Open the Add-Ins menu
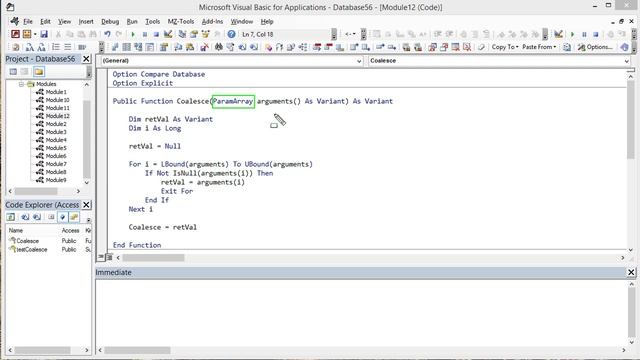The width and height of the screenshot is (640, 360). tap(212, 22)
